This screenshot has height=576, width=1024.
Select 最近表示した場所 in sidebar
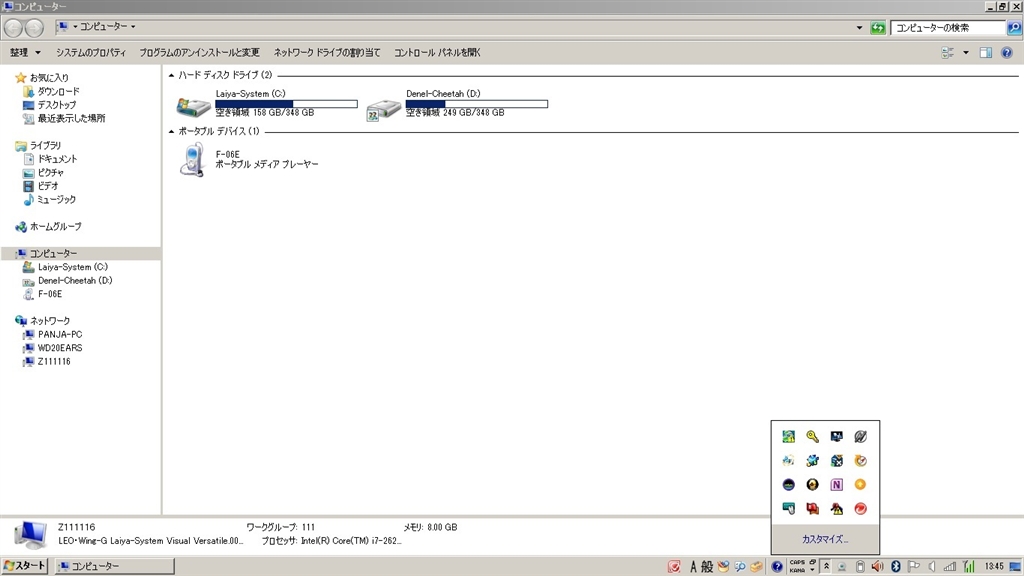[71, 118]
